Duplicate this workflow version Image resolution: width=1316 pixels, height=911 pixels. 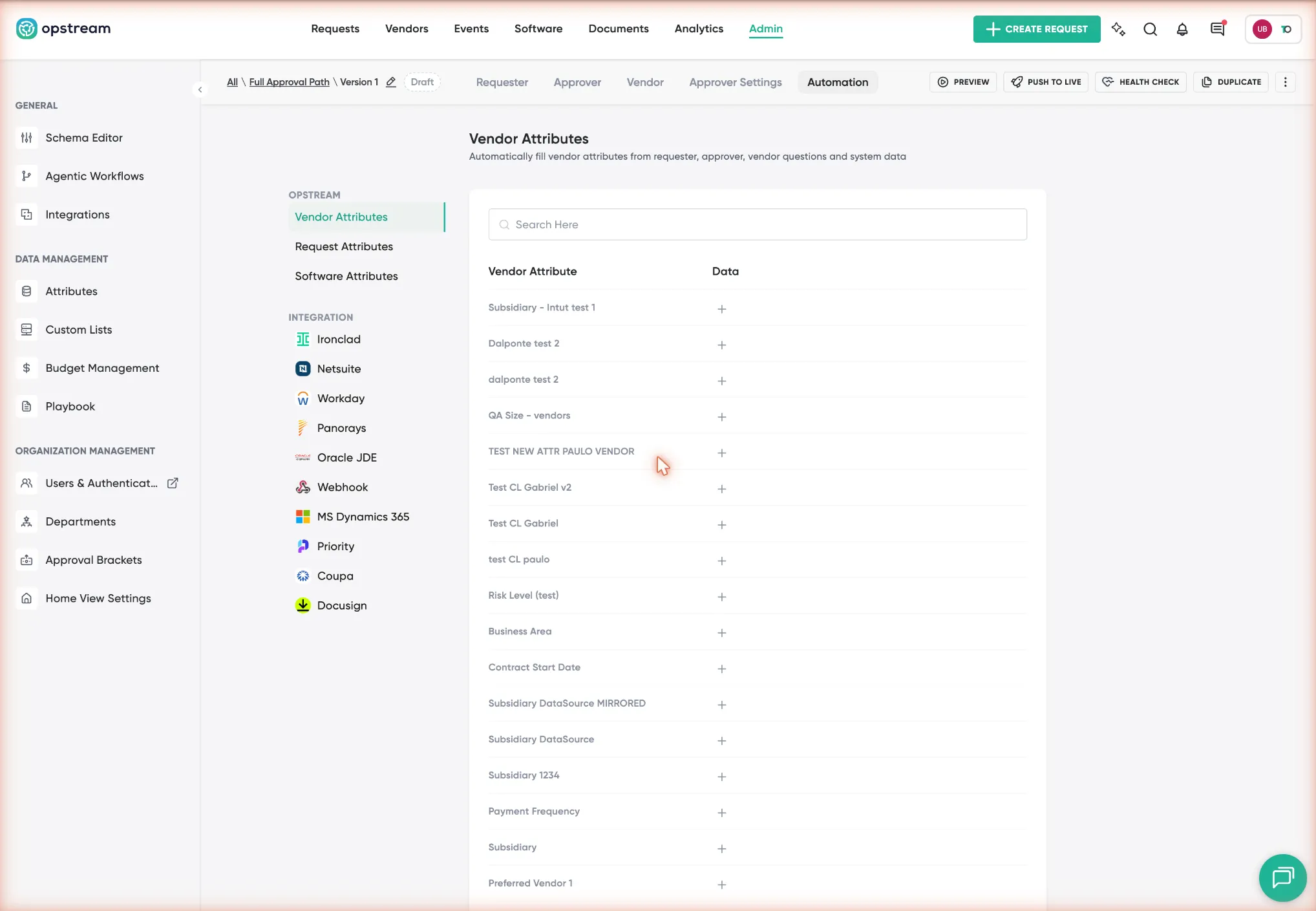click(1231, 82)
